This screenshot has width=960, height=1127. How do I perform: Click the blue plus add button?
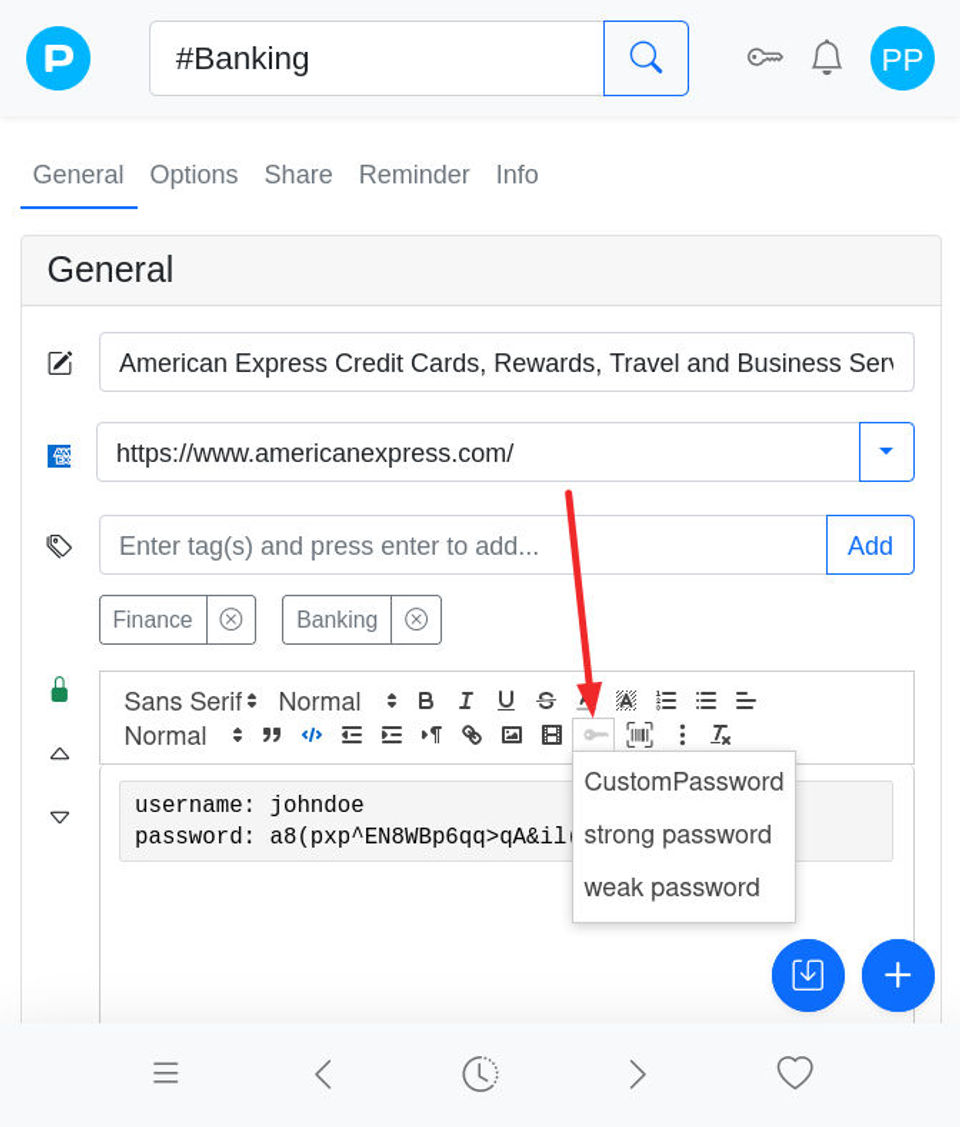(897, 975)
